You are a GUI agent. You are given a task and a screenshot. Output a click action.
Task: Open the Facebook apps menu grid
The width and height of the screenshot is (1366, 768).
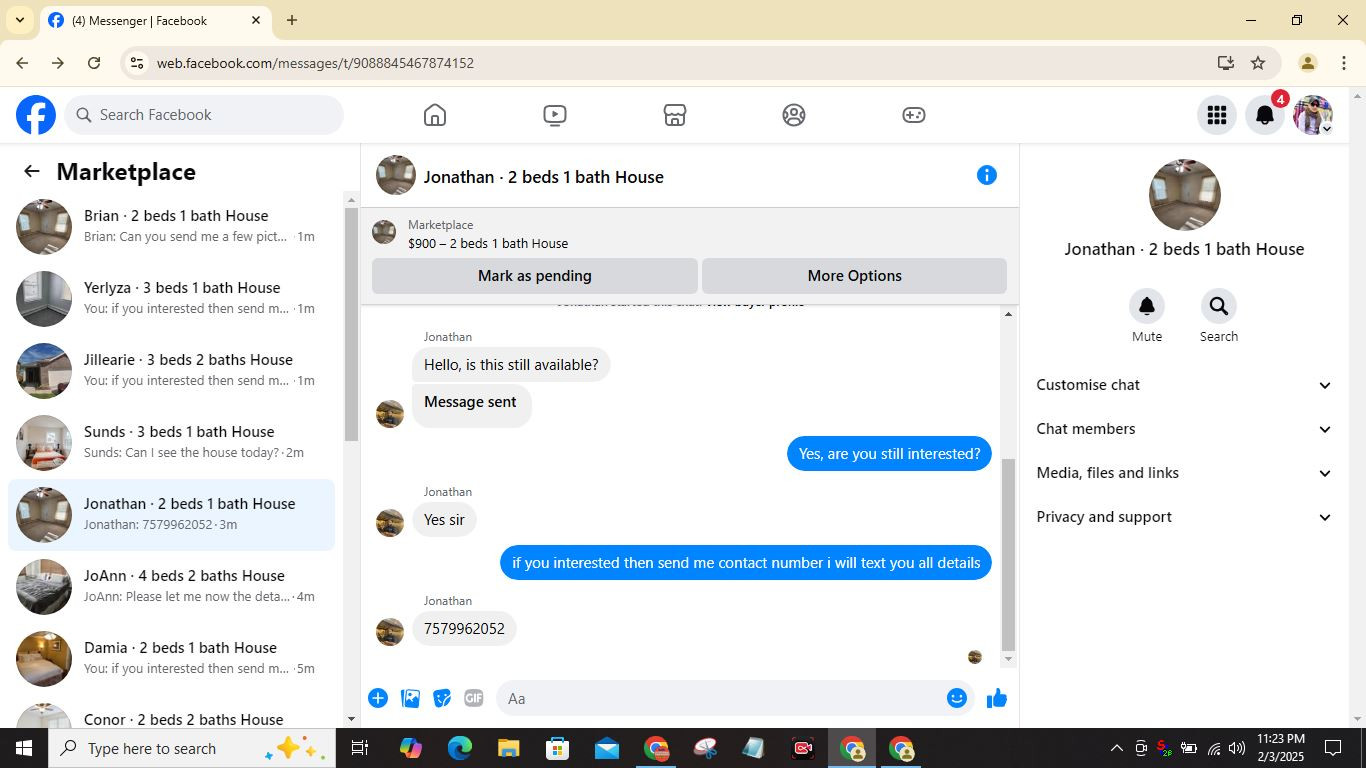1217,115
